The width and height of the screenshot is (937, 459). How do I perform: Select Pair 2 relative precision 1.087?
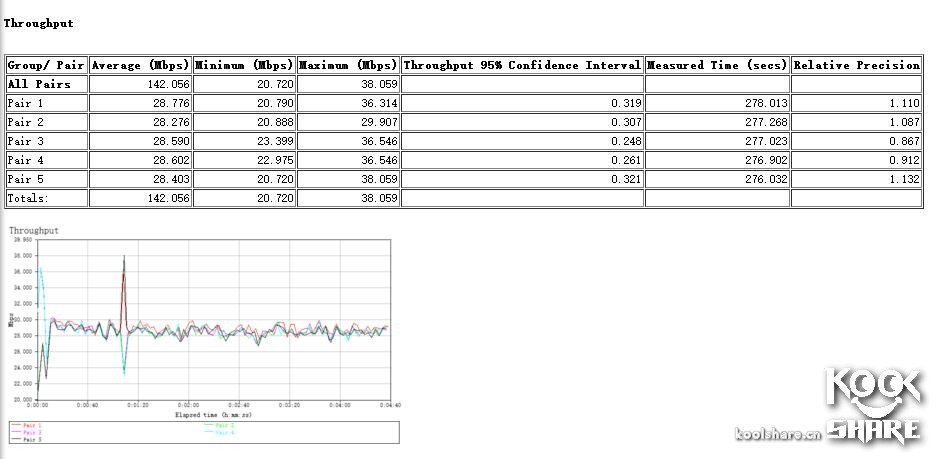click(x=905, y=123)
